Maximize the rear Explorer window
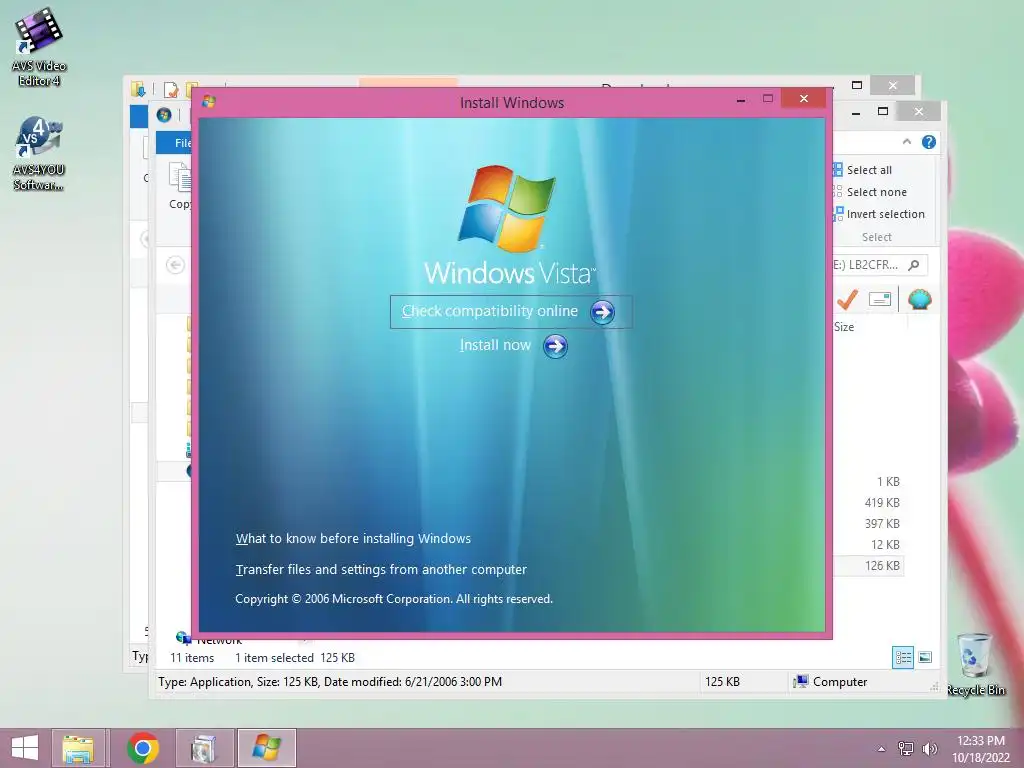1024x768 pixels. [x=857, y=85]
